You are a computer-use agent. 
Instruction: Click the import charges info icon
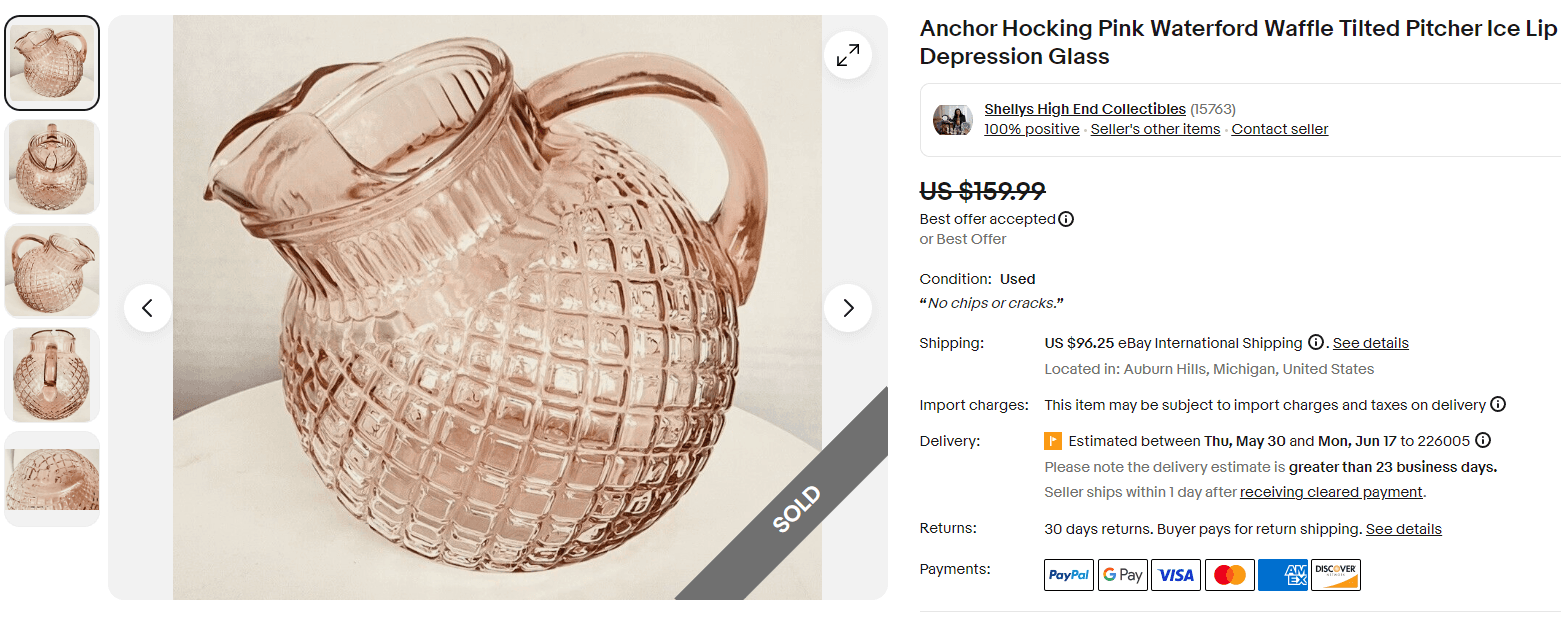(1498, 404)
